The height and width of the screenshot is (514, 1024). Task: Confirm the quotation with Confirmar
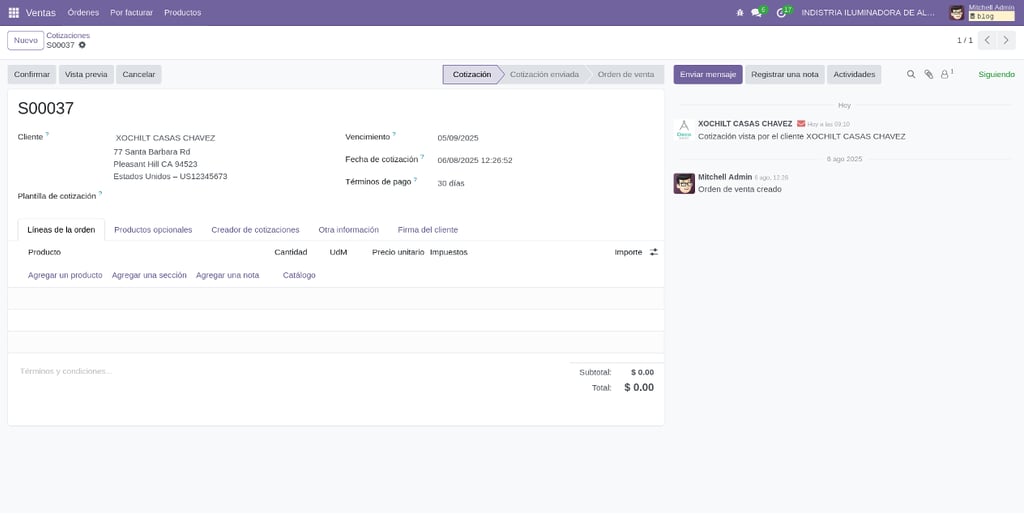click(32, 74)
